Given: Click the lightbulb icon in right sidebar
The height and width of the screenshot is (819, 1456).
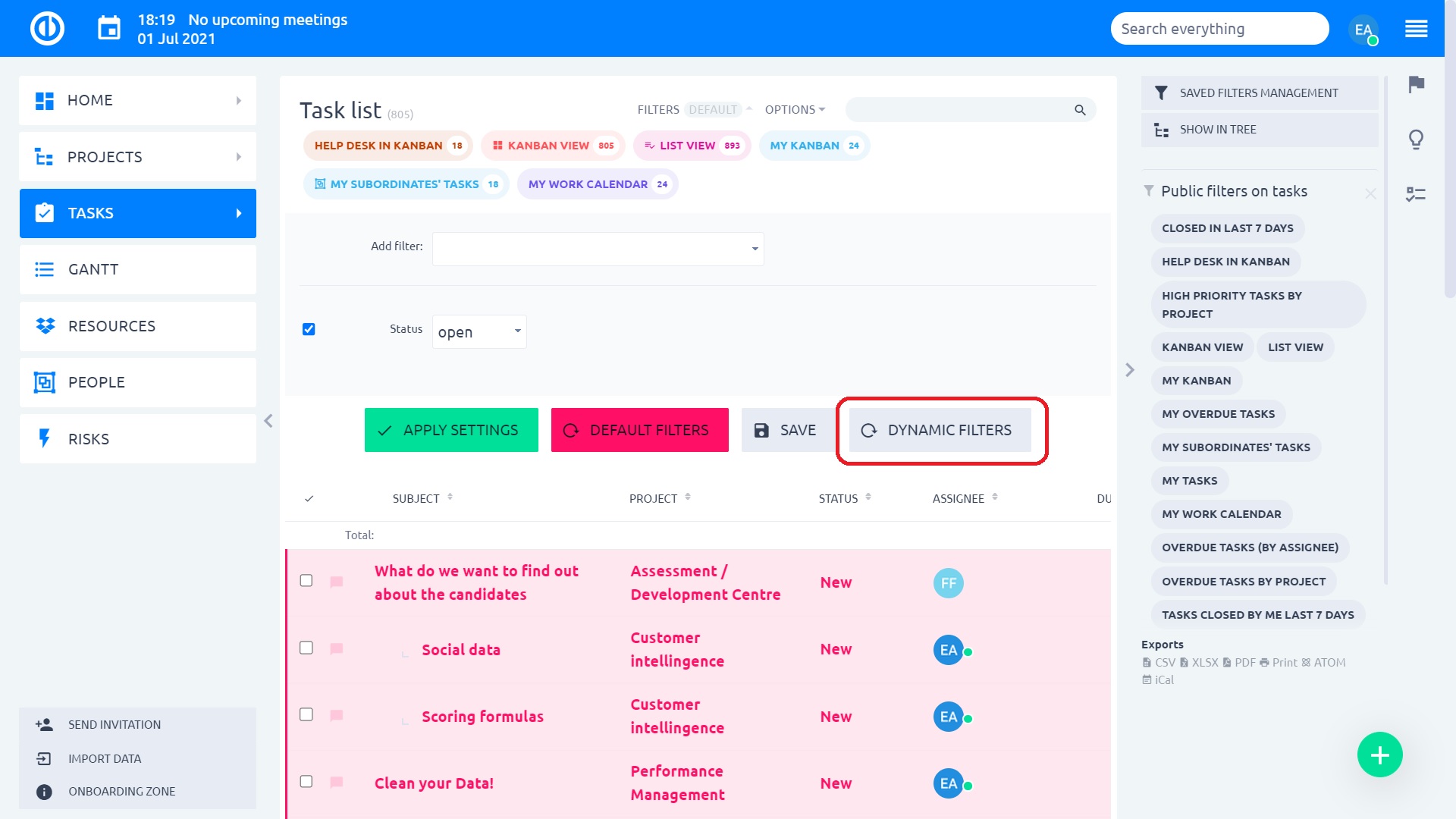Looking at the screenshot, I should 1416,140.
